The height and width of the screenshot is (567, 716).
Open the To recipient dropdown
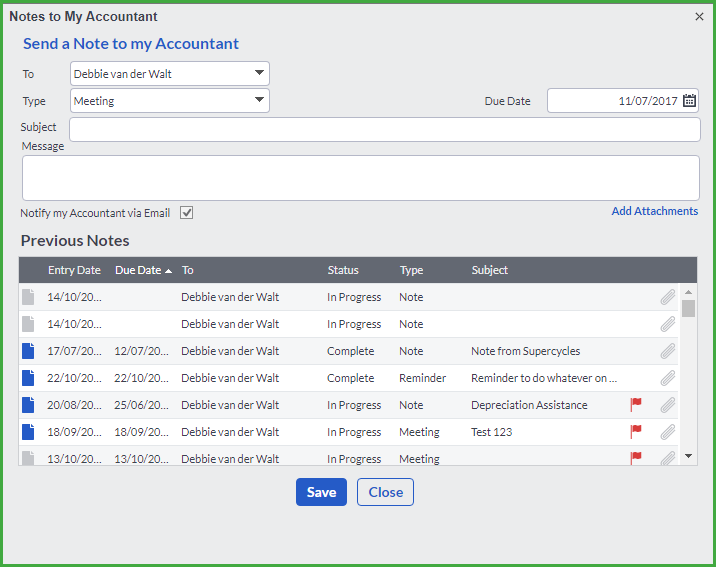[170, 74]
